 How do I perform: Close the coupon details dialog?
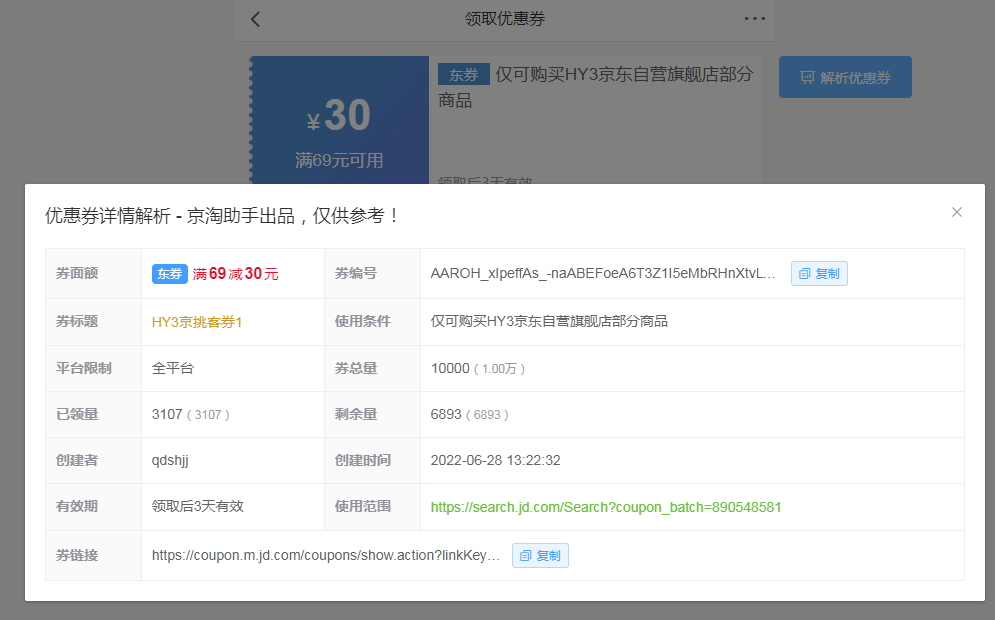tap(957, 212)
